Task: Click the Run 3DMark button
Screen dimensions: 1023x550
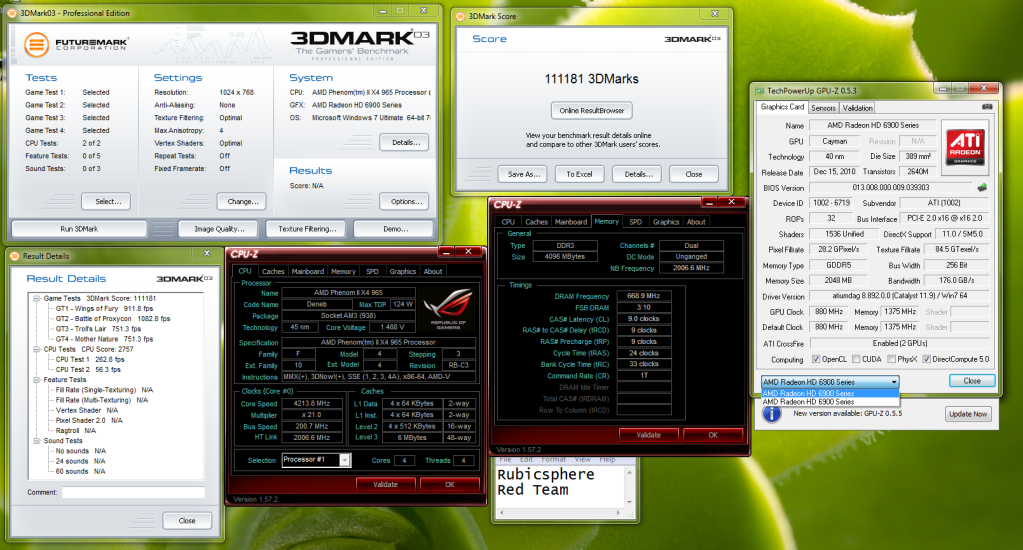Action: pyautogui.click(x=79, y=229)
